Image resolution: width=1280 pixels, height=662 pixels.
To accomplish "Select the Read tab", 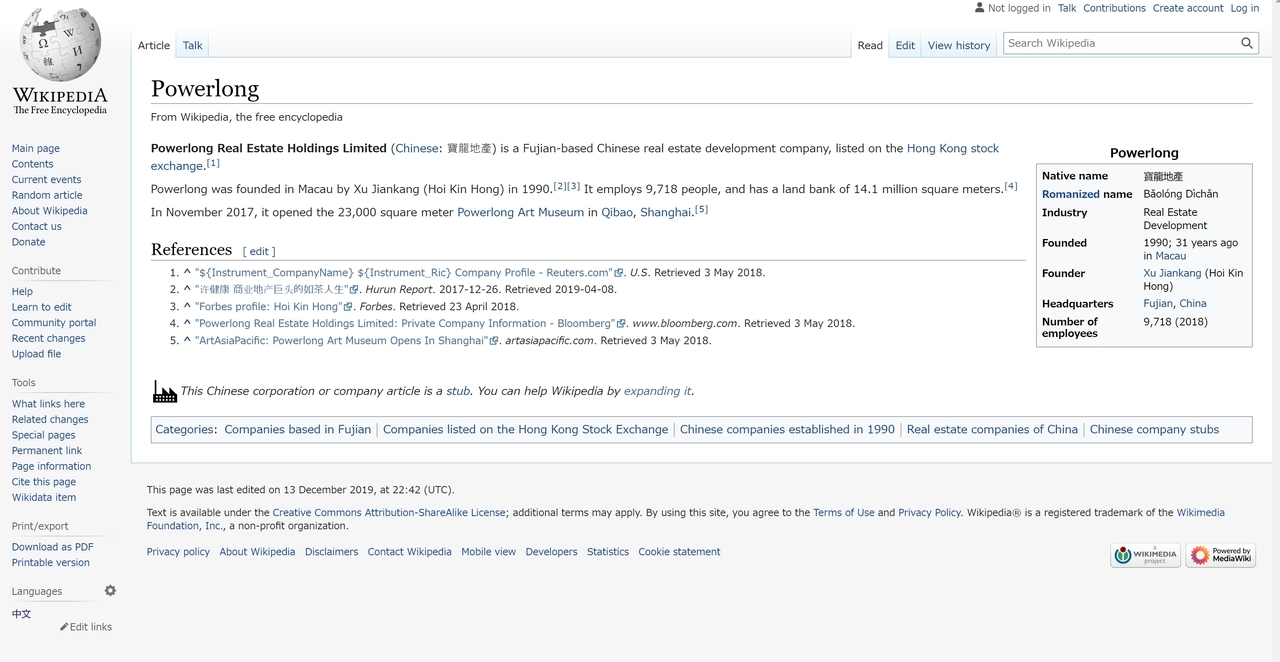I will click(870, 45).
